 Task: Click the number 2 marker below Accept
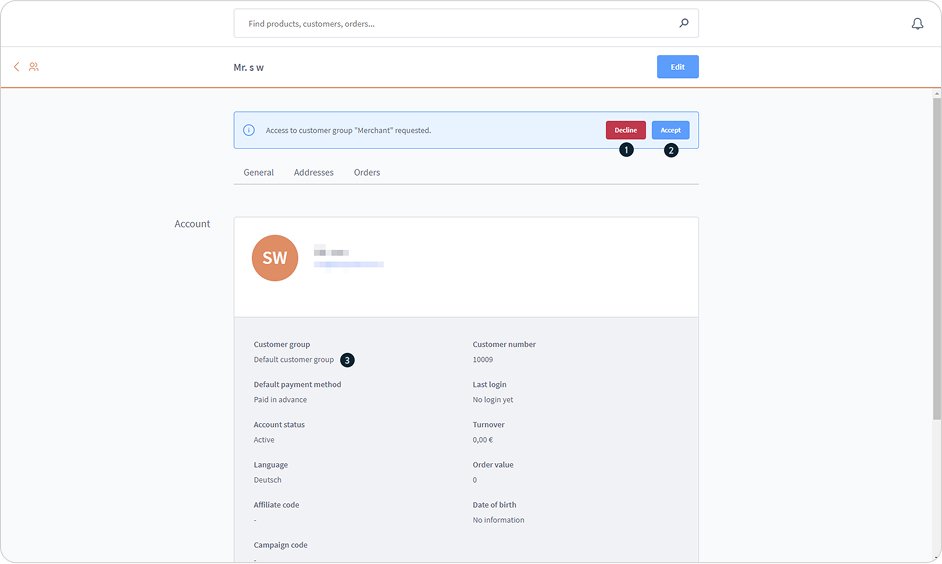[671, 150]
